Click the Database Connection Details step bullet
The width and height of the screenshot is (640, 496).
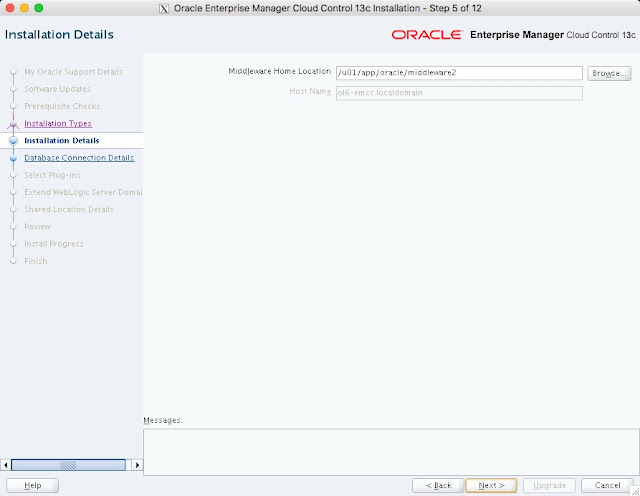[13, 158]
